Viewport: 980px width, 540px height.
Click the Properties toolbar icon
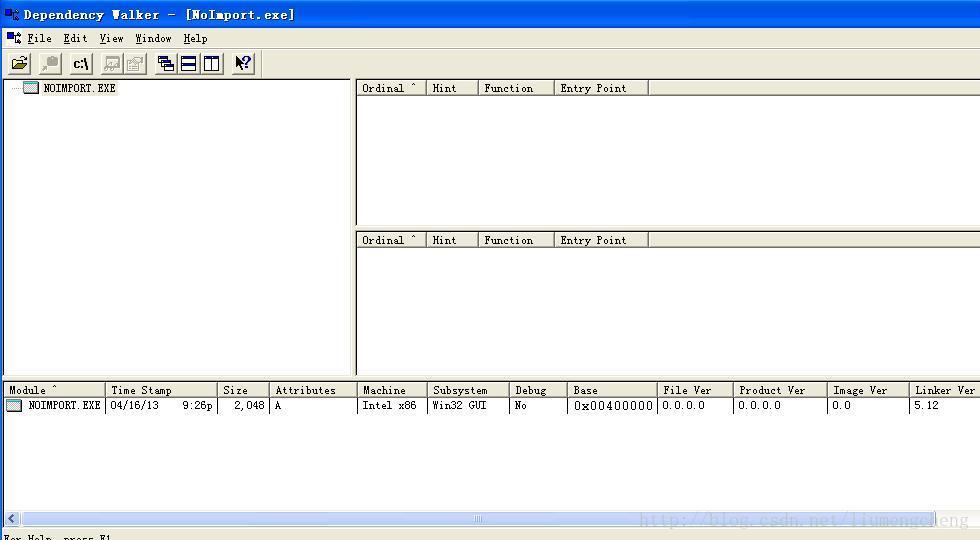coord(135,63)
